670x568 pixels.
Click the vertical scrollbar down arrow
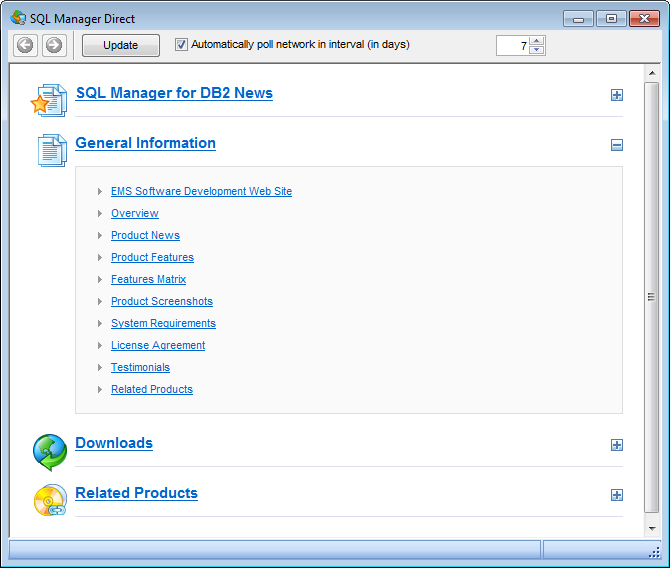[x=652, y=529]
